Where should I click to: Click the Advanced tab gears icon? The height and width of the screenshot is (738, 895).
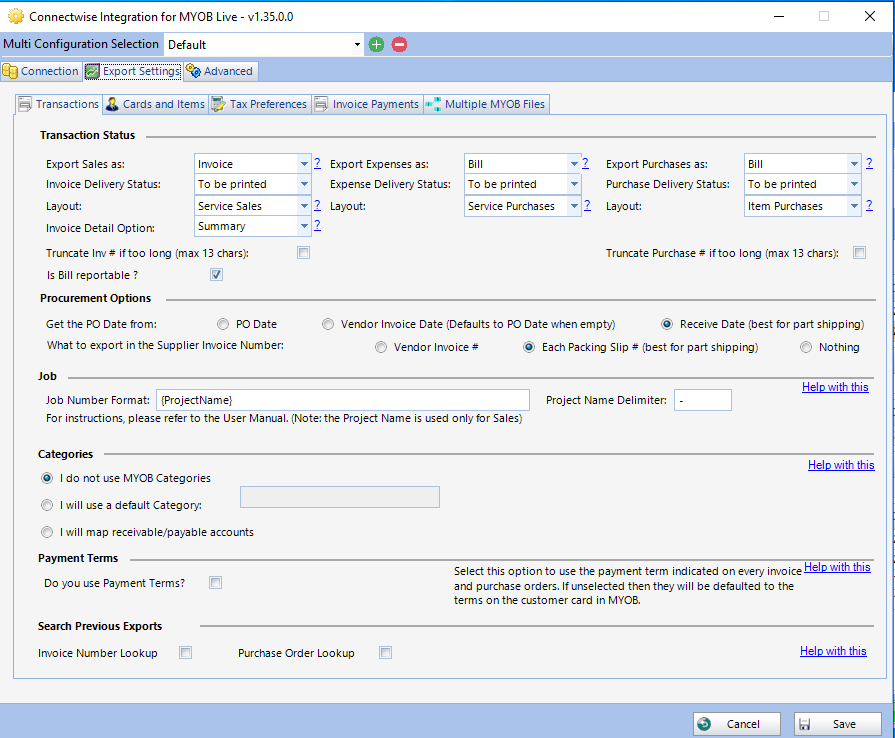click(193, 71)
